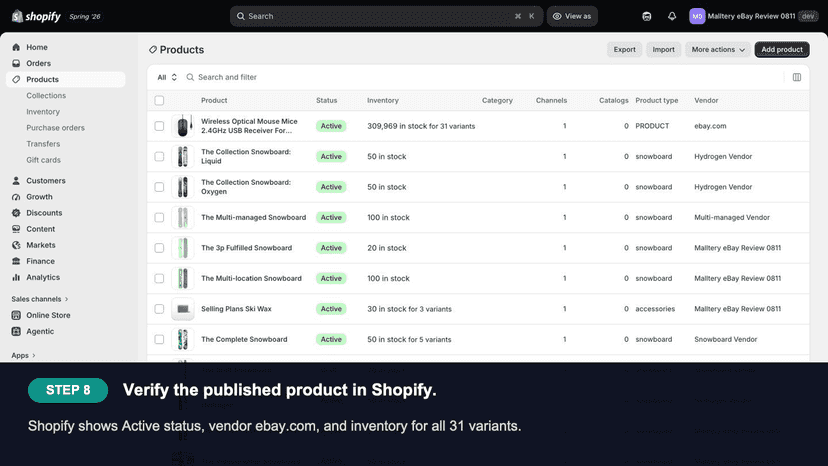This screenshot has height=466, width=828.
Task: Select the Collection Snowboard: Liquid checkbox
Action: click(159, 156)
